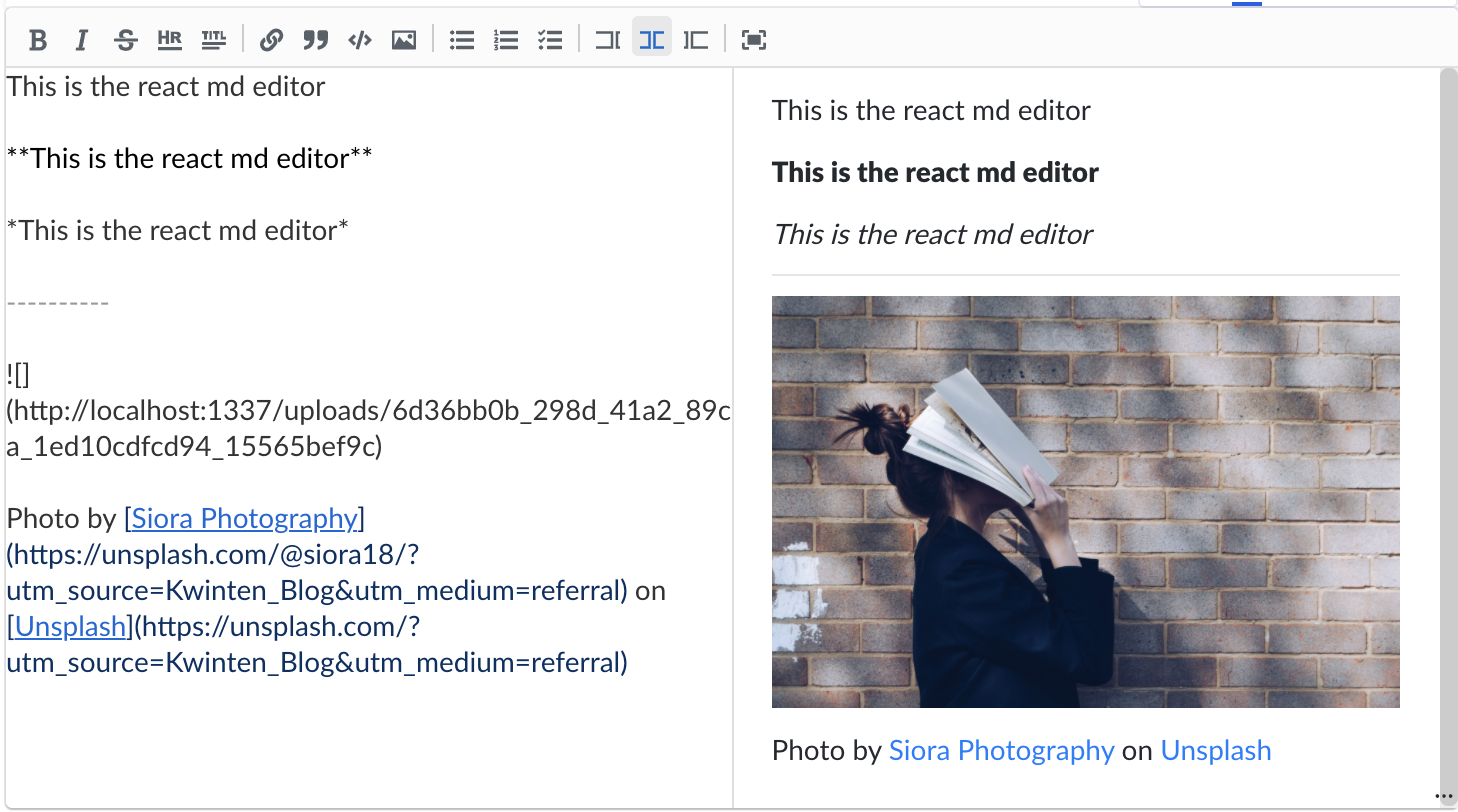Add a title using the TITLE icon
This screenshot has height=812, width=1458.
(x=214, y=40)
